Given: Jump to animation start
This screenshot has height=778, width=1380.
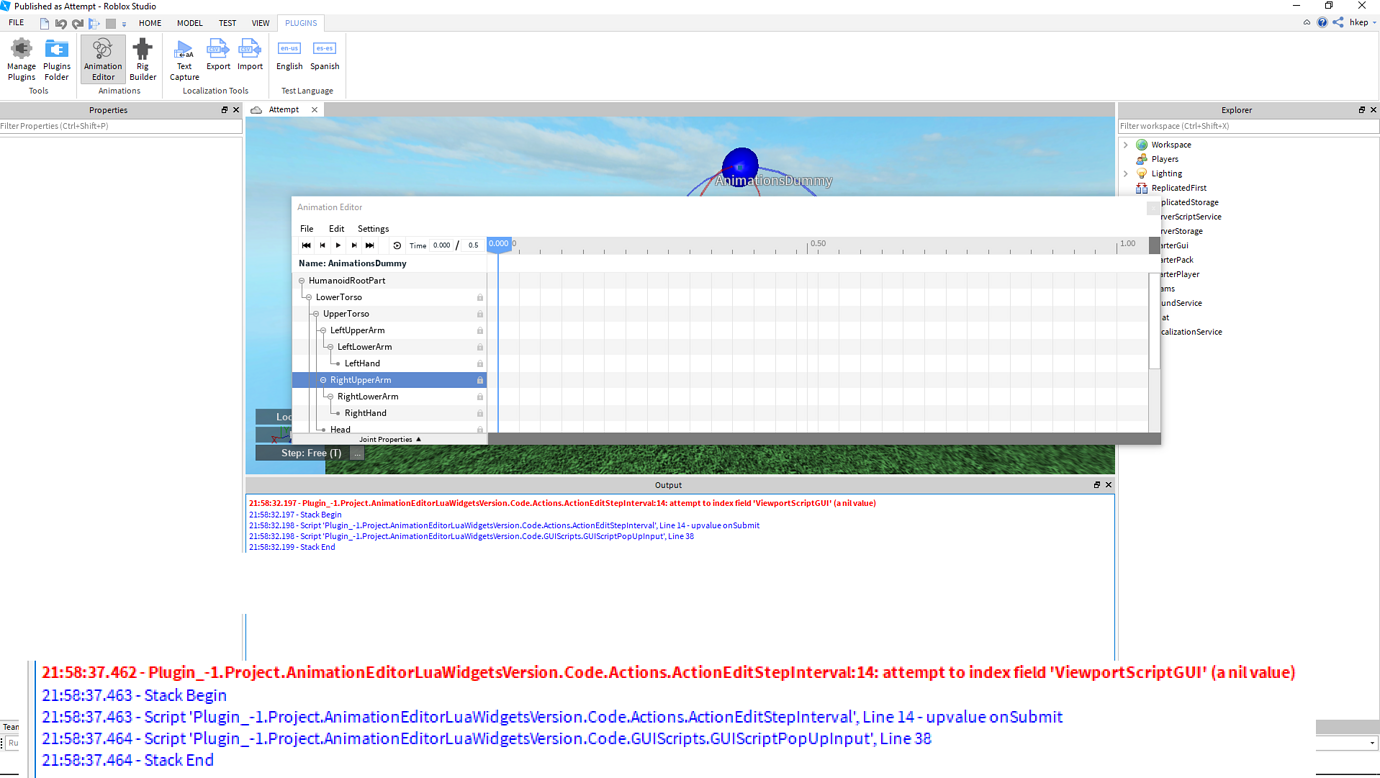Looking at the screenshot, I should (x=306, y=245).
